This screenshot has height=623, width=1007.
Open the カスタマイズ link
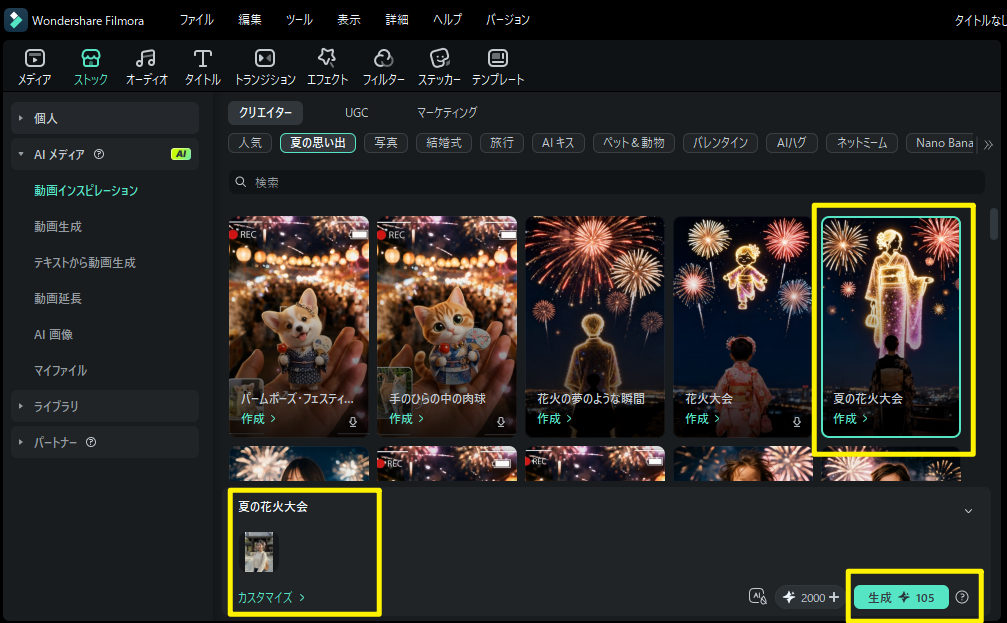coord(271,597)
